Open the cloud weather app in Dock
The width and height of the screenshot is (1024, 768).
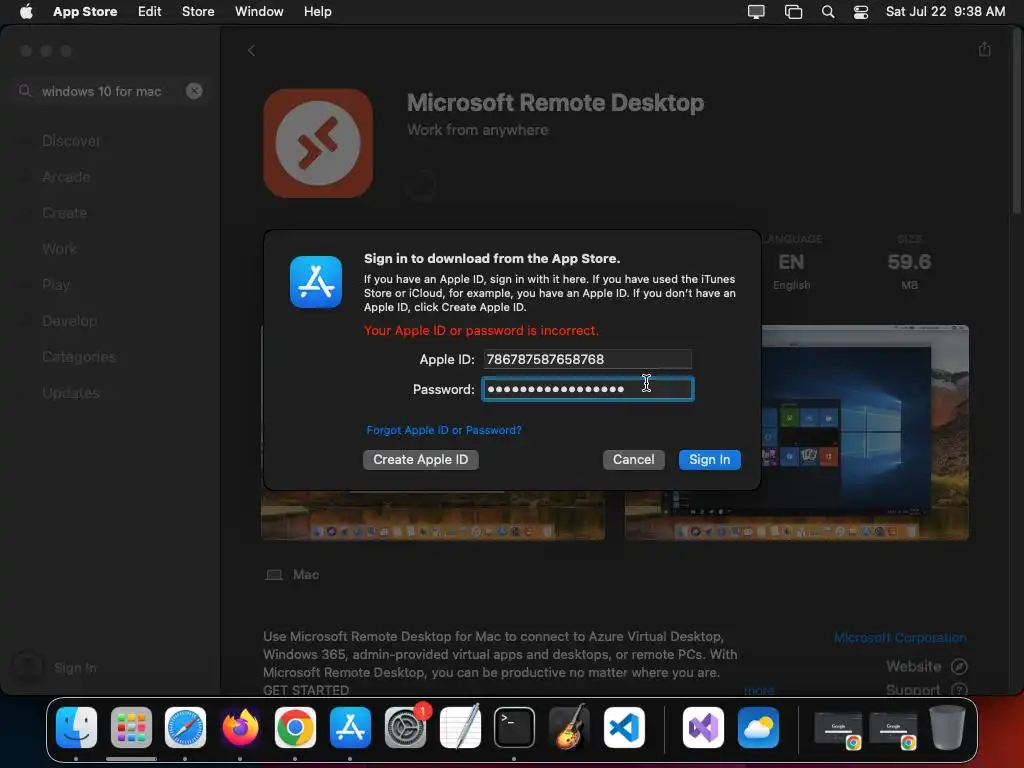click(758, 727)
